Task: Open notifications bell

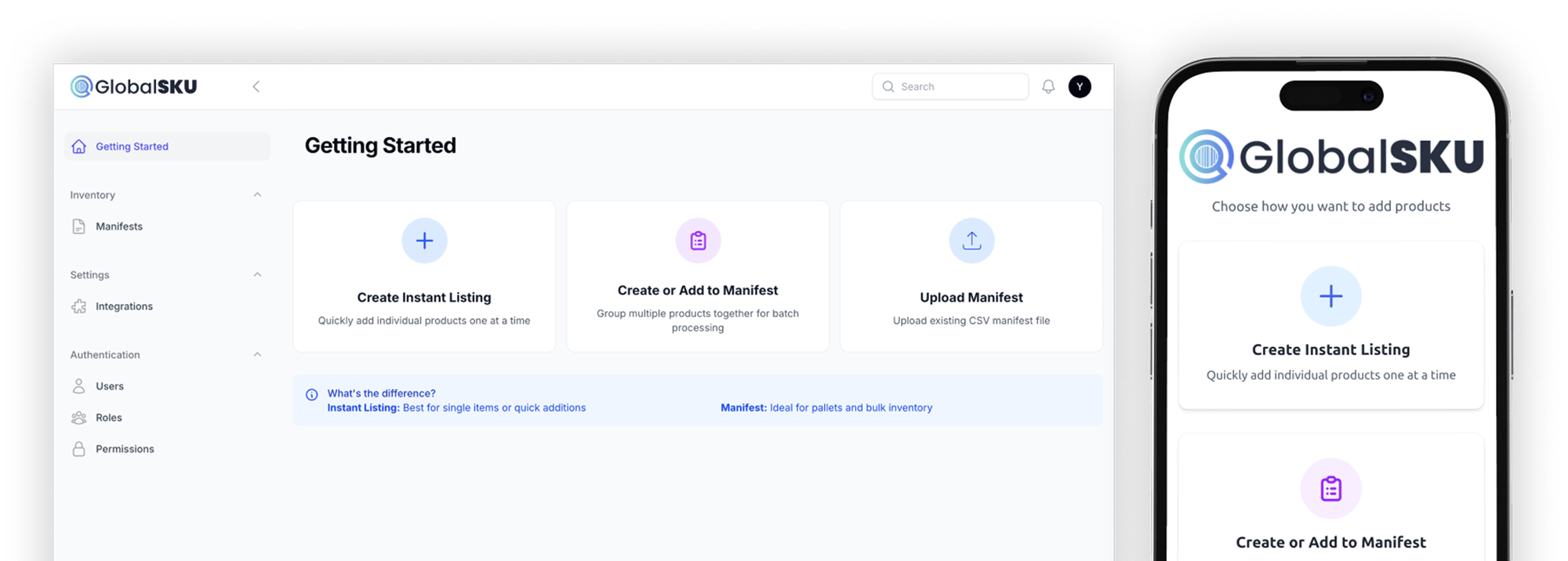Action: pyautogui.click(x=1048, y=86)
